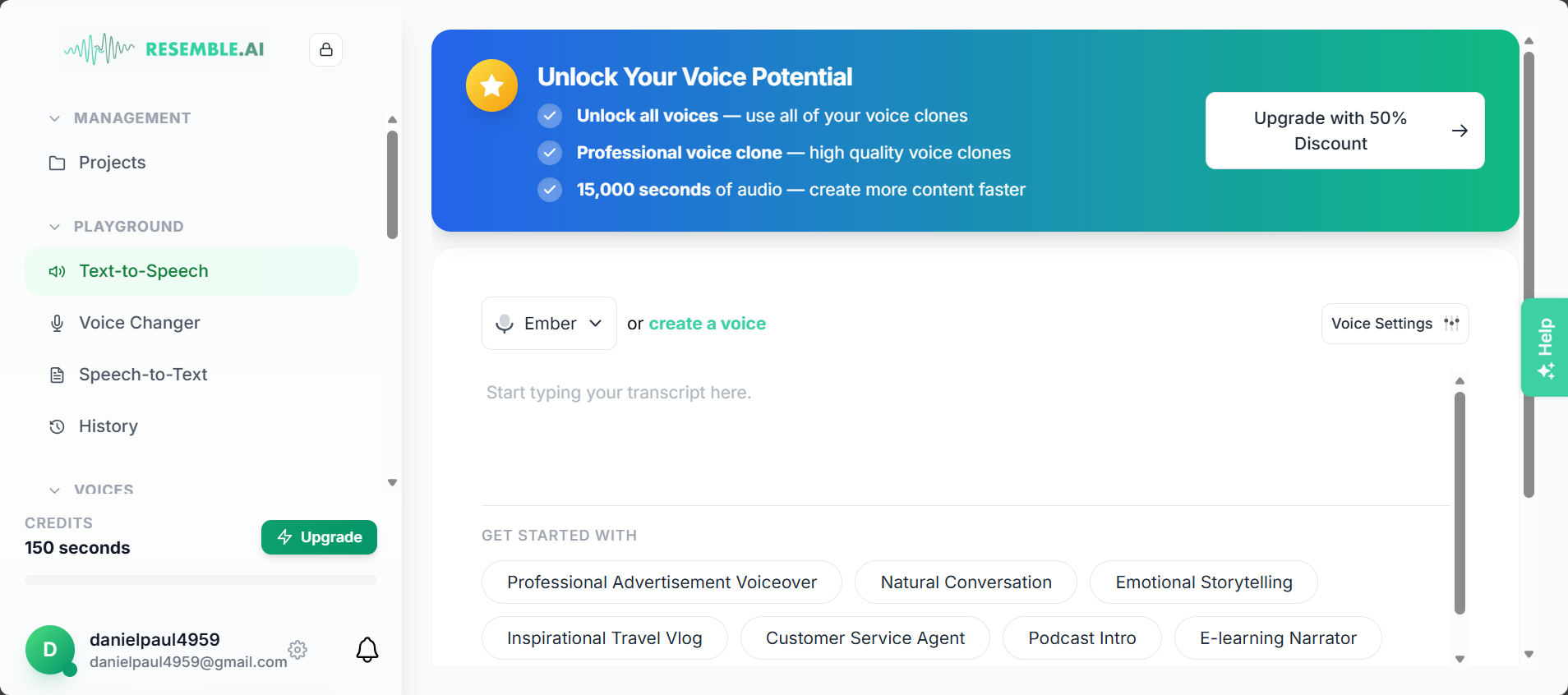This screenshot has height=695, width=1568.
Task: Open the Voice Changer page
Action: coord(139,323)
